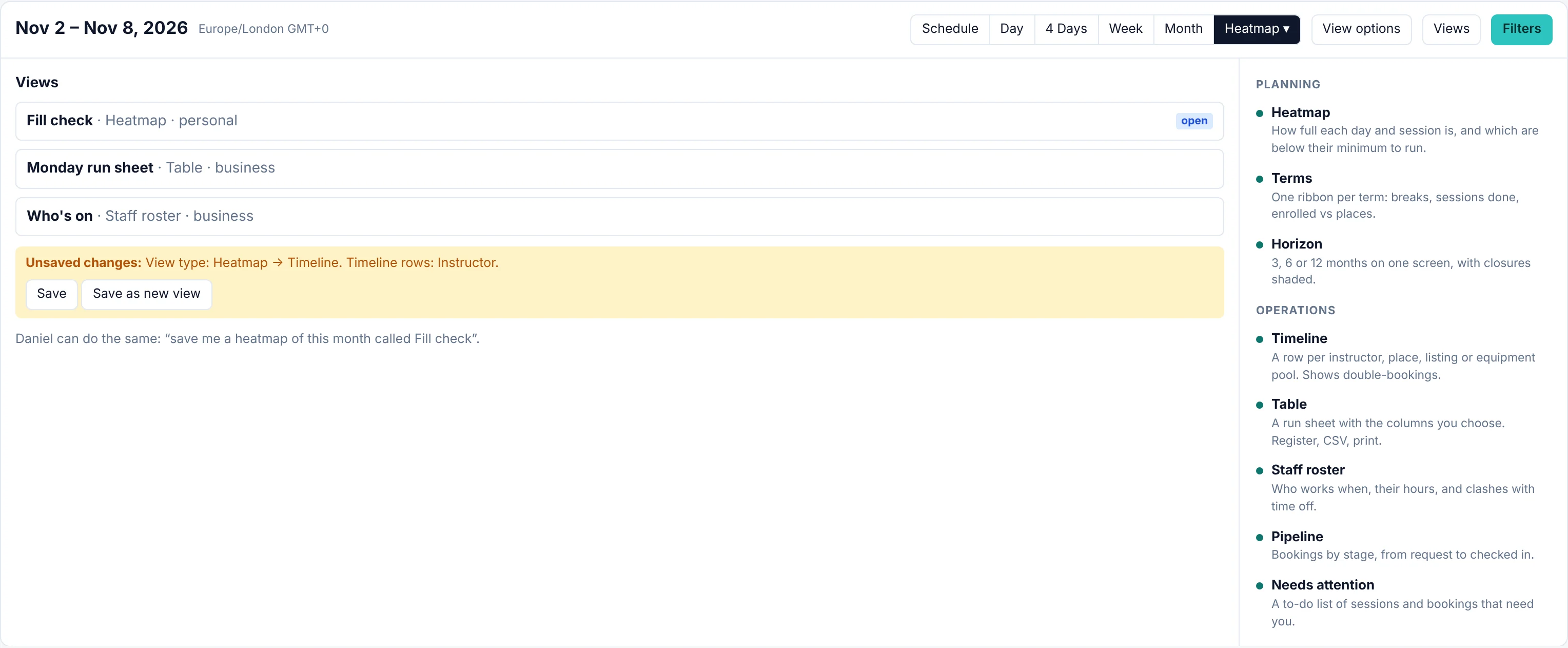Click Save as new view
1568x648 pixels.
(147, 294)
